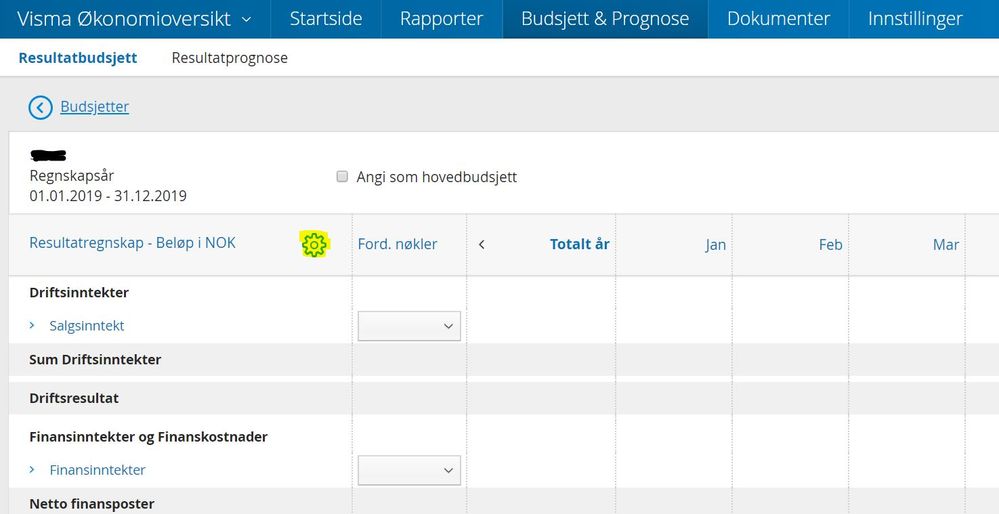Select the Resultatbudsjett tab
Screen dimensions: 999x514
[x=78, y=58]
